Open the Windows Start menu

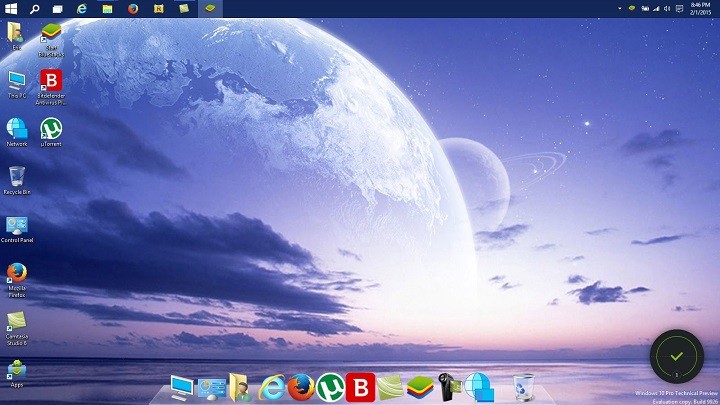(x=11, y=8)
